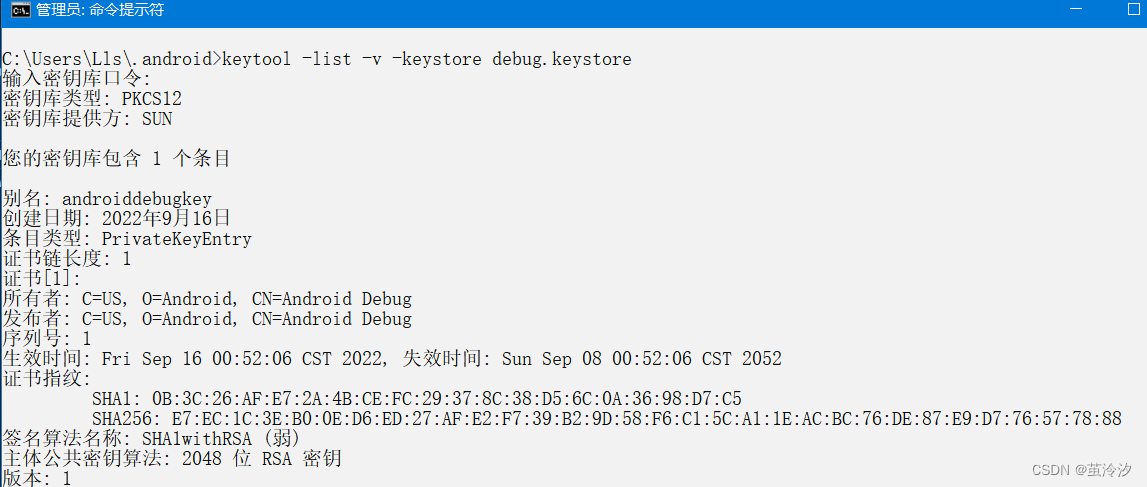Click the 生效时间 Fri Sep 16 validity line
Screen dimensions: 1147x487
click(x=392, y=358)
